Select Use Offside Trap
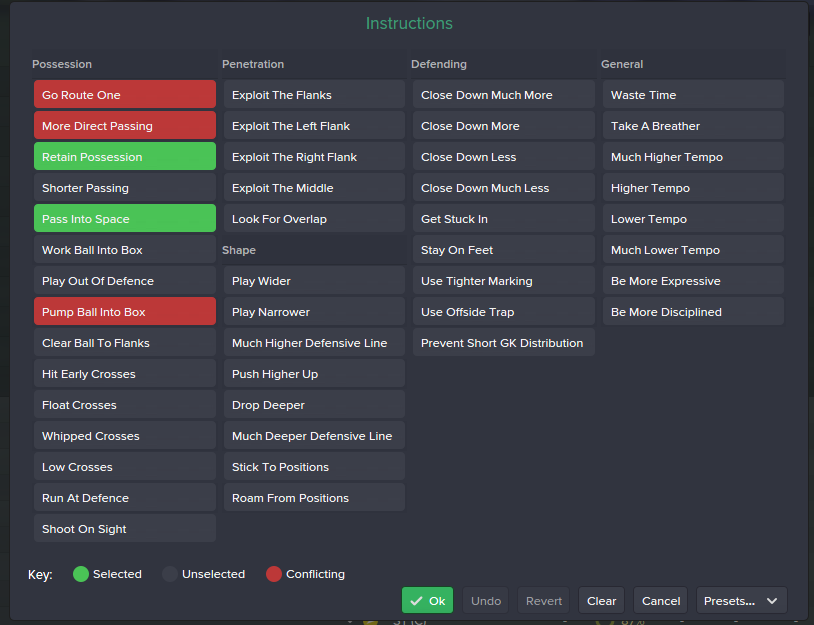Screen dimensions: 814x625 pyautogui.click(x=504, y=311)
